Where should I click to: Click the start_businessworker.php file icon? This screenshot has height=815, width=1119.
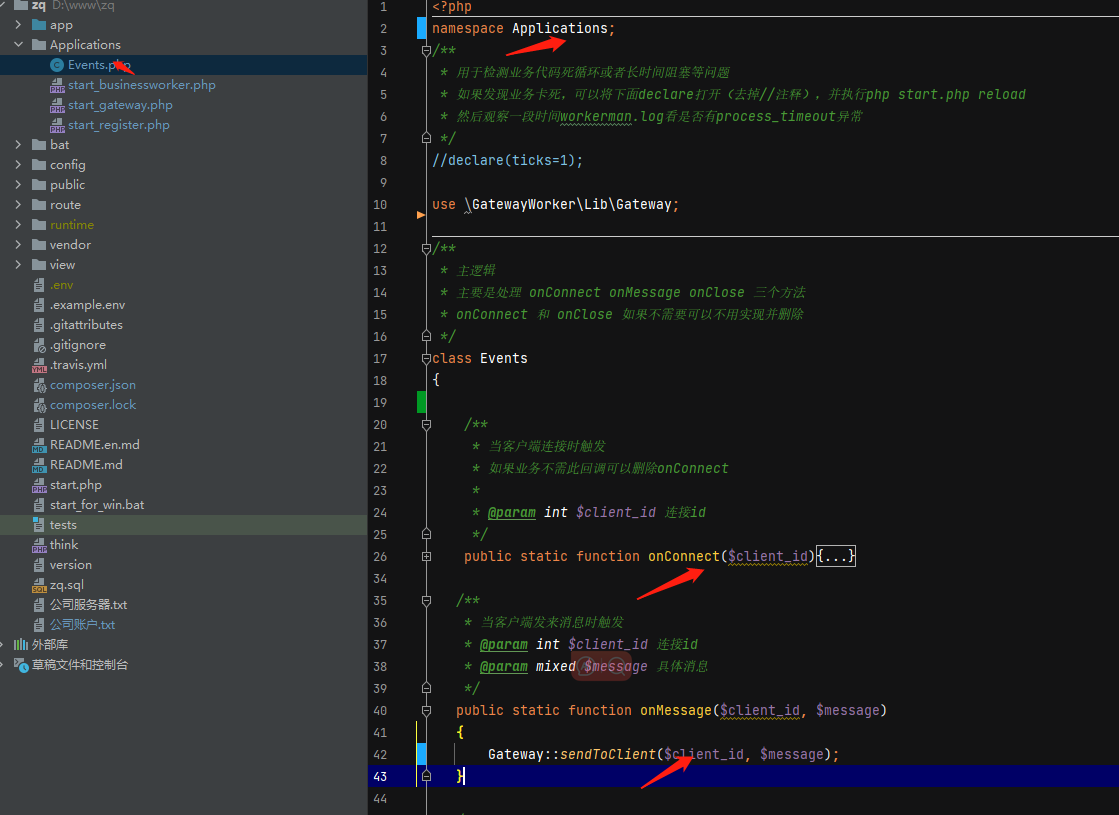point(57,86)
